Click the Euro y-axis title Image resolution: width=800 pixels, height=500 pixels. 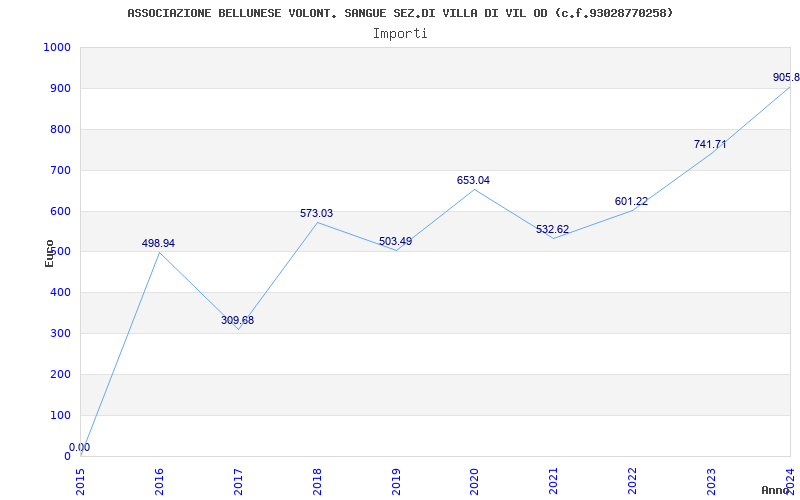[49, 254]
